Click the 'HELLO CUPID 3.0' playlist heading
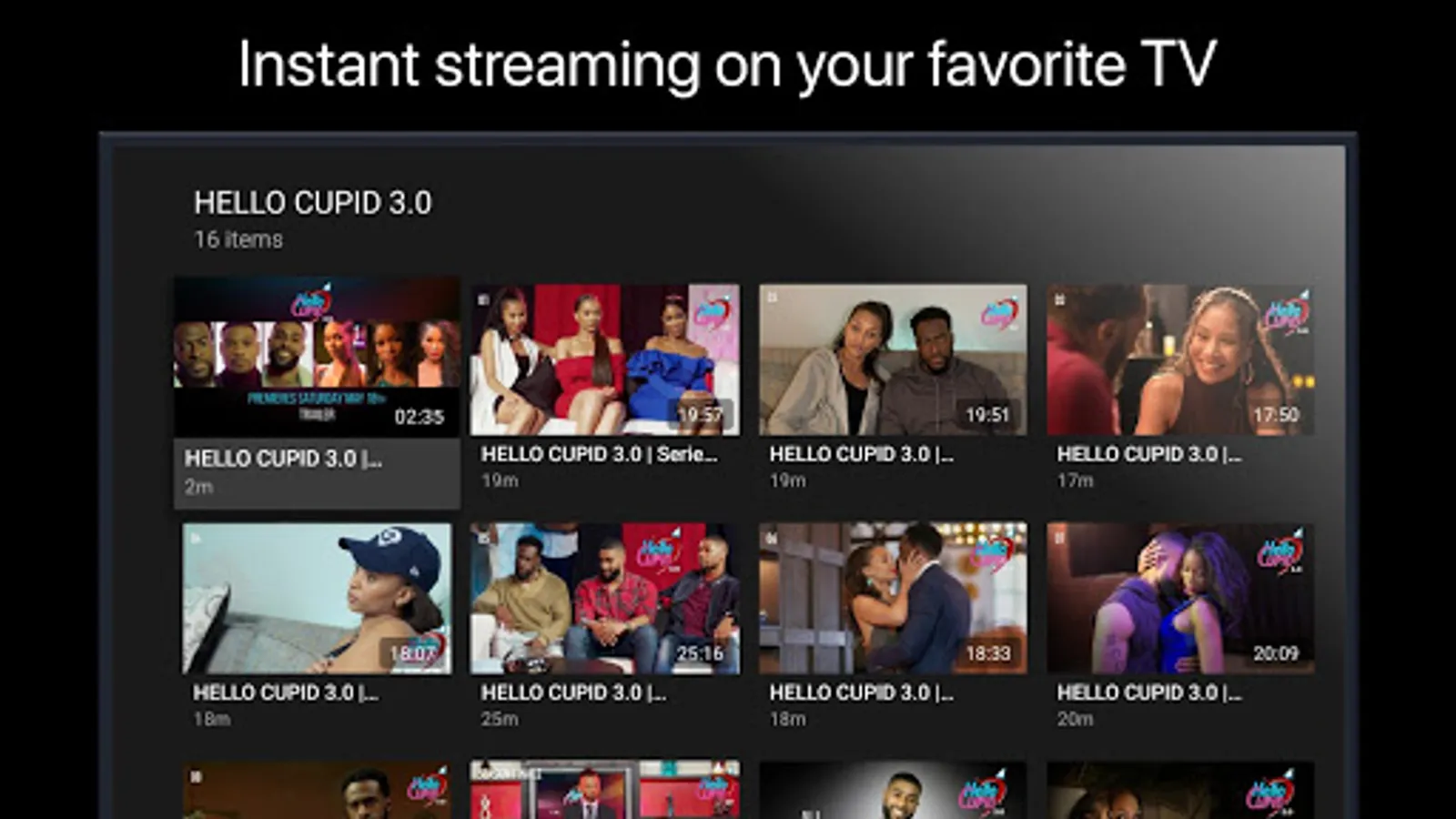This screenshot has height=819, width=1456. click(313, 203)
